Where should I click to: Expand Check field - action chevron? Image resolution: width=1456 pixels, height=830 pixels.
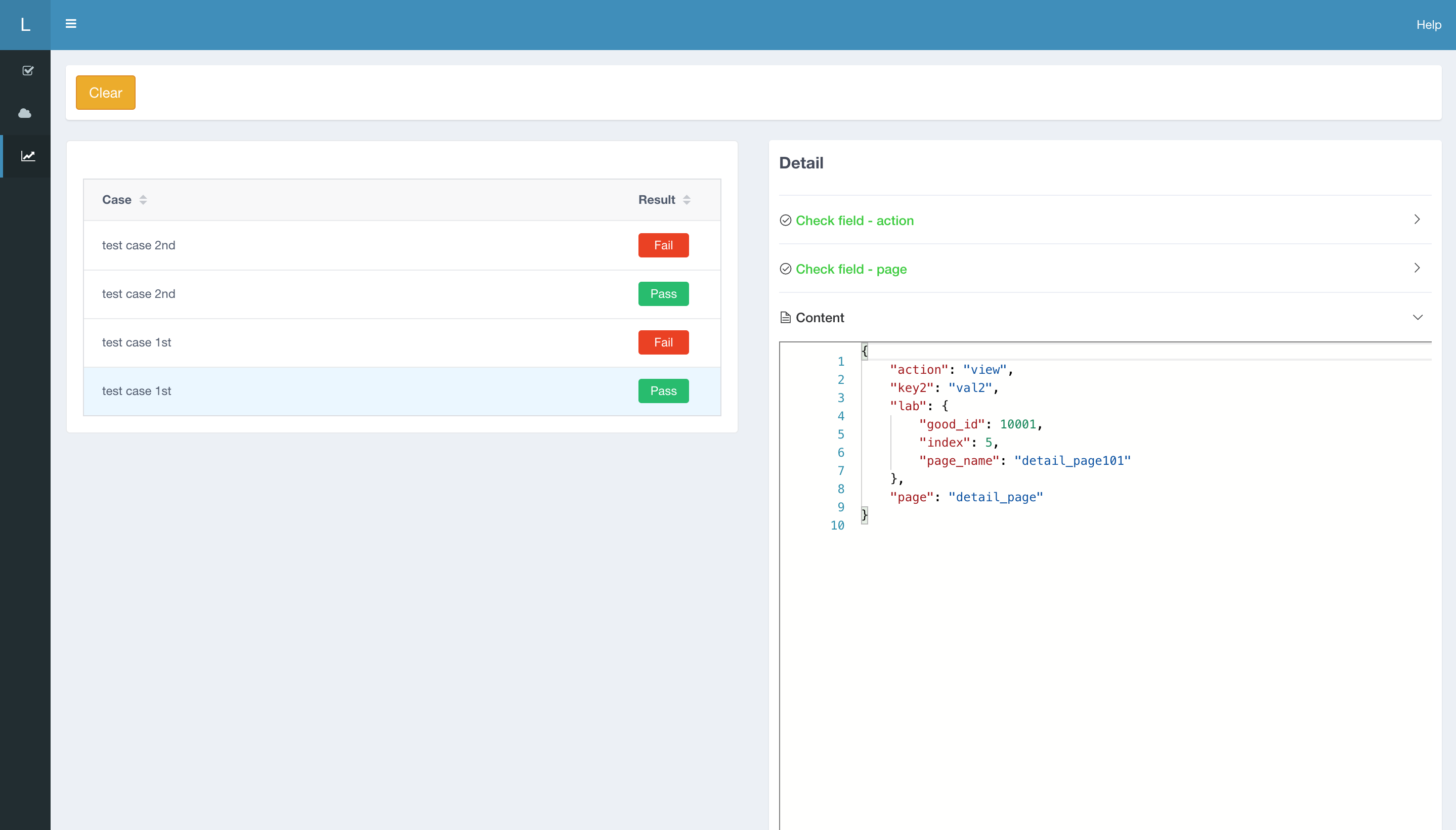(x=1417, y=220)
